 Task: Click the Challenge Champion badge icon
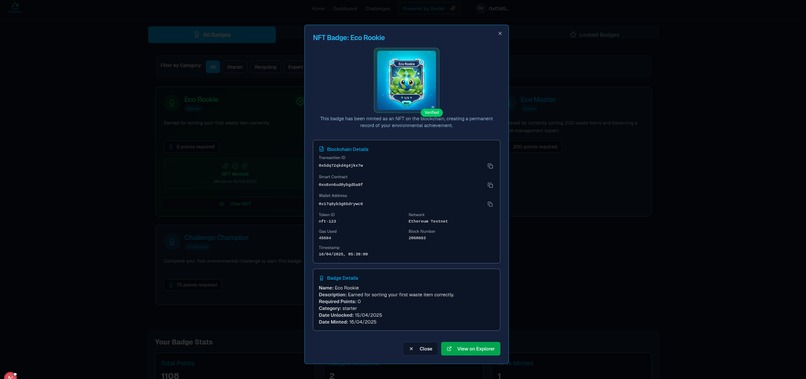click(x=172, y=241)
